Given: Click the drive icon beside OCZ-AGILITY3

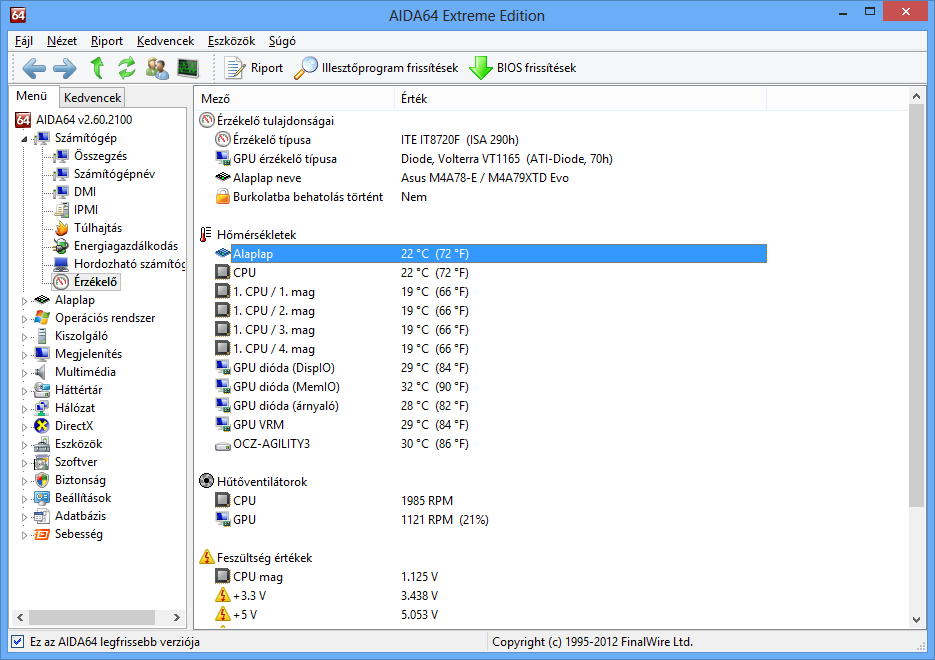Looking at the screenshot, I should coord(222,445).
